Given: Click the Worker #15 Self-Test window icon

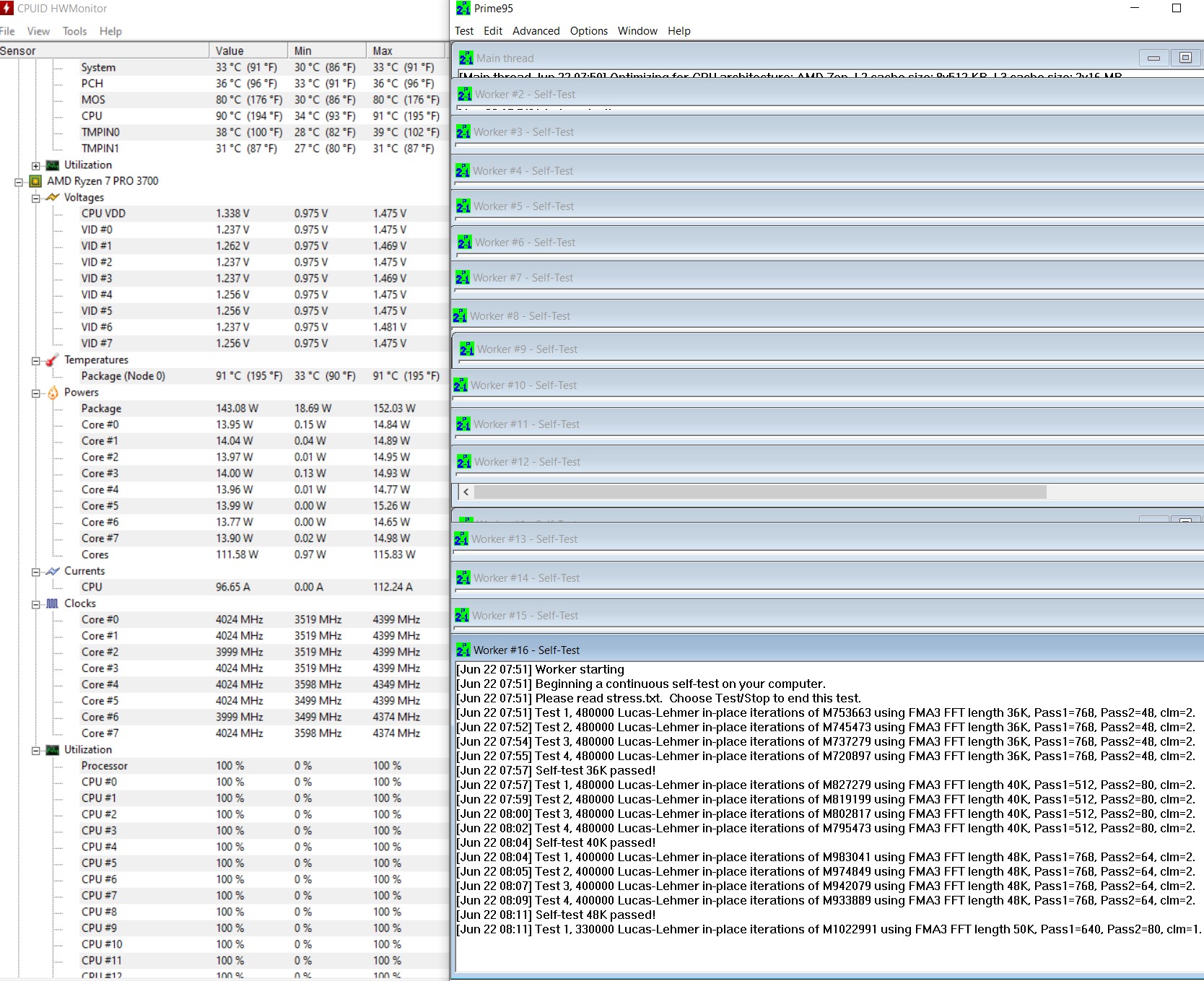Looking at the screenshot, I should tap(461, 616).
